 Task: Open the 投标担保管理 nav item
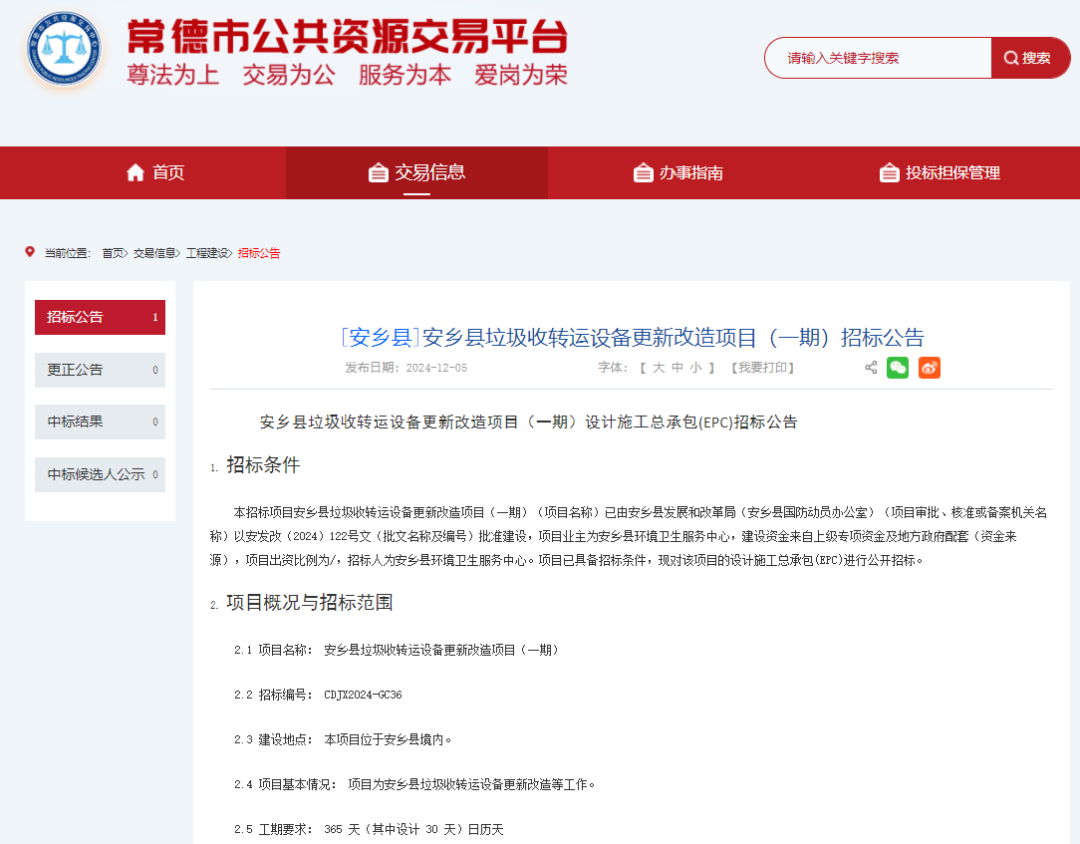click(x=940, y=172)
